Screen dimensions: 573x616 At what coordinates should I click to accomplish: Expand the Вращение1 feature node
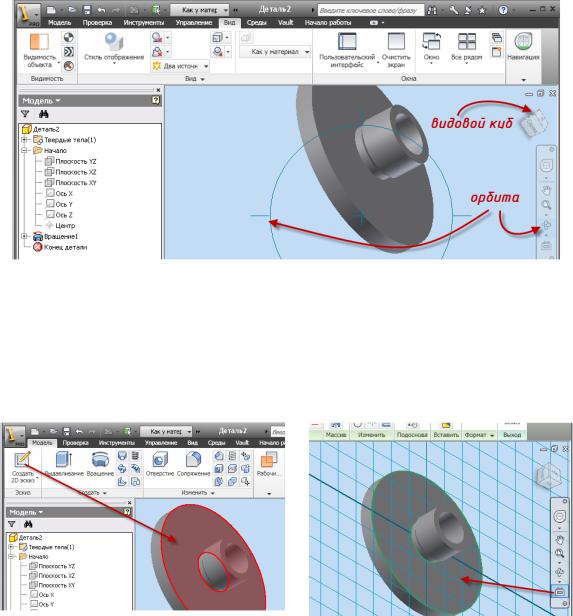(x=24, y=236)
